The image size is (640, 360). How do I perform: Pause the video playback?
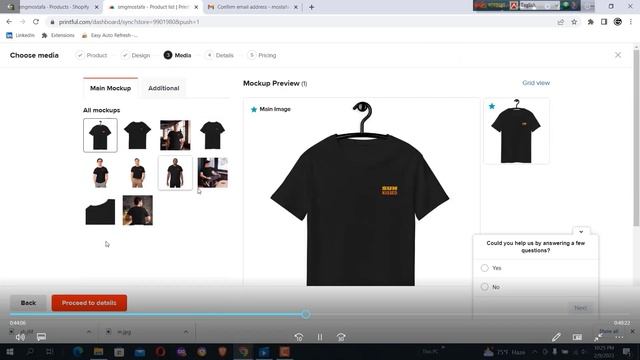tap(320, 337)
